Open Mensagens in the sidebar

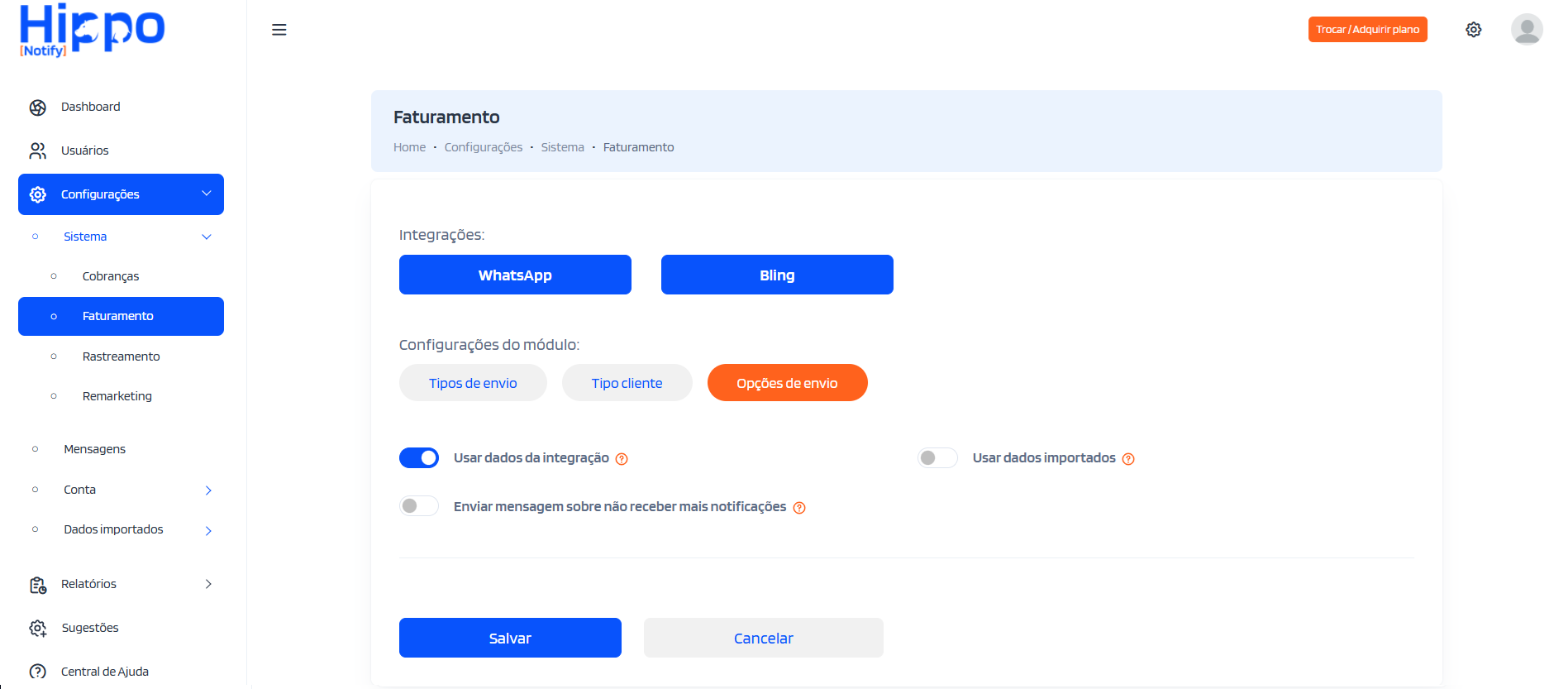[x=95, y=449]
